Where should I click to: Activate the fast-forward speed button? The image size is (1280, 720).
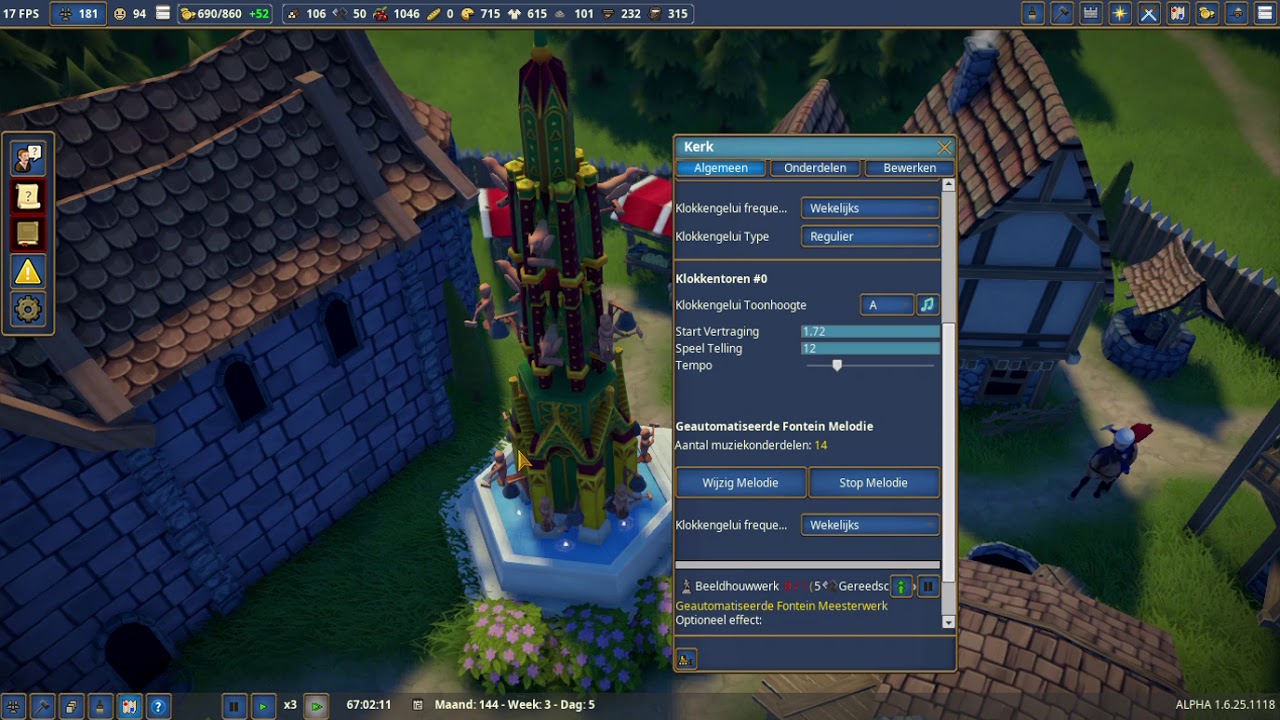(316, 706)
